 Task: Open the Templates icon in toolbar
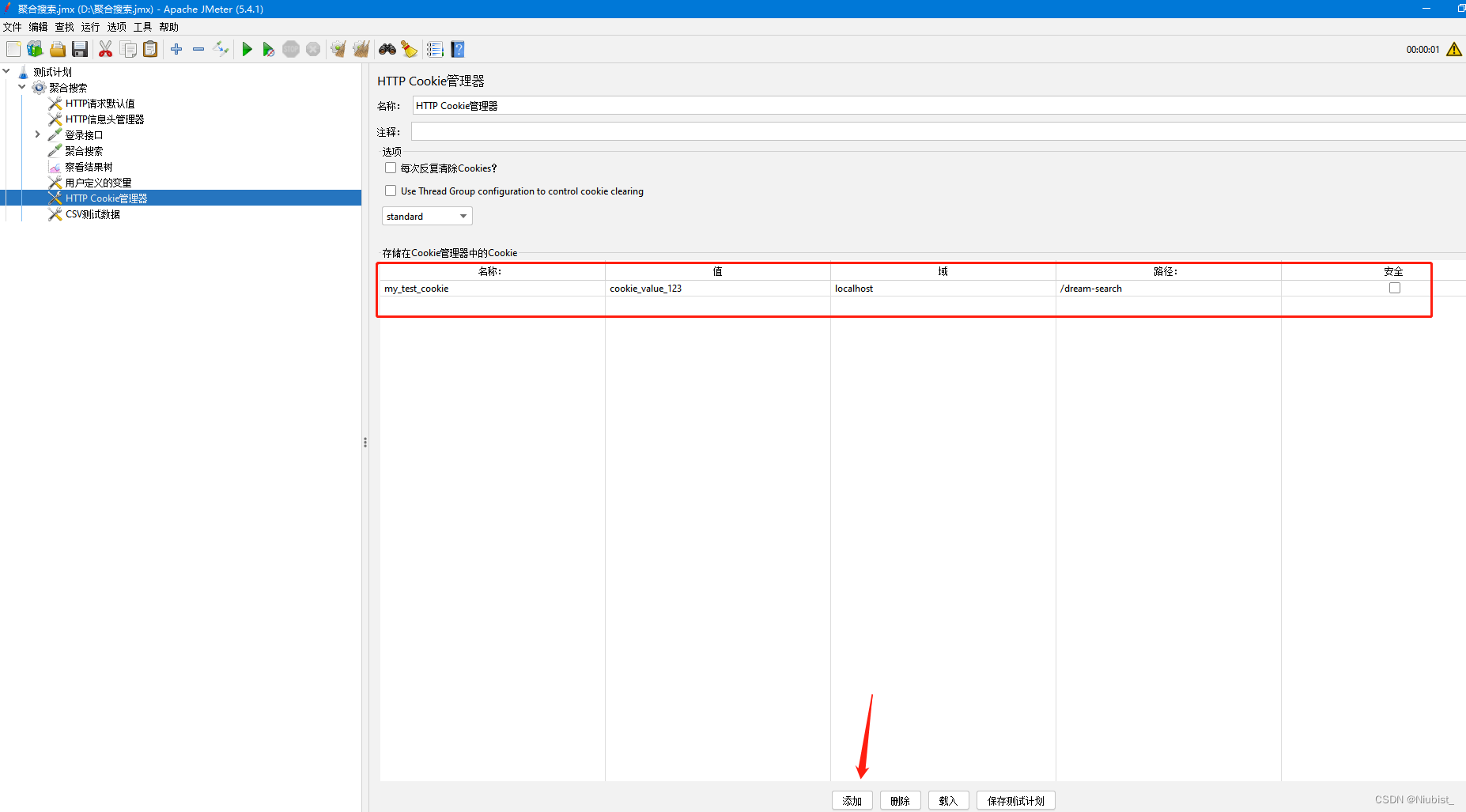click(x=35, y=49)
